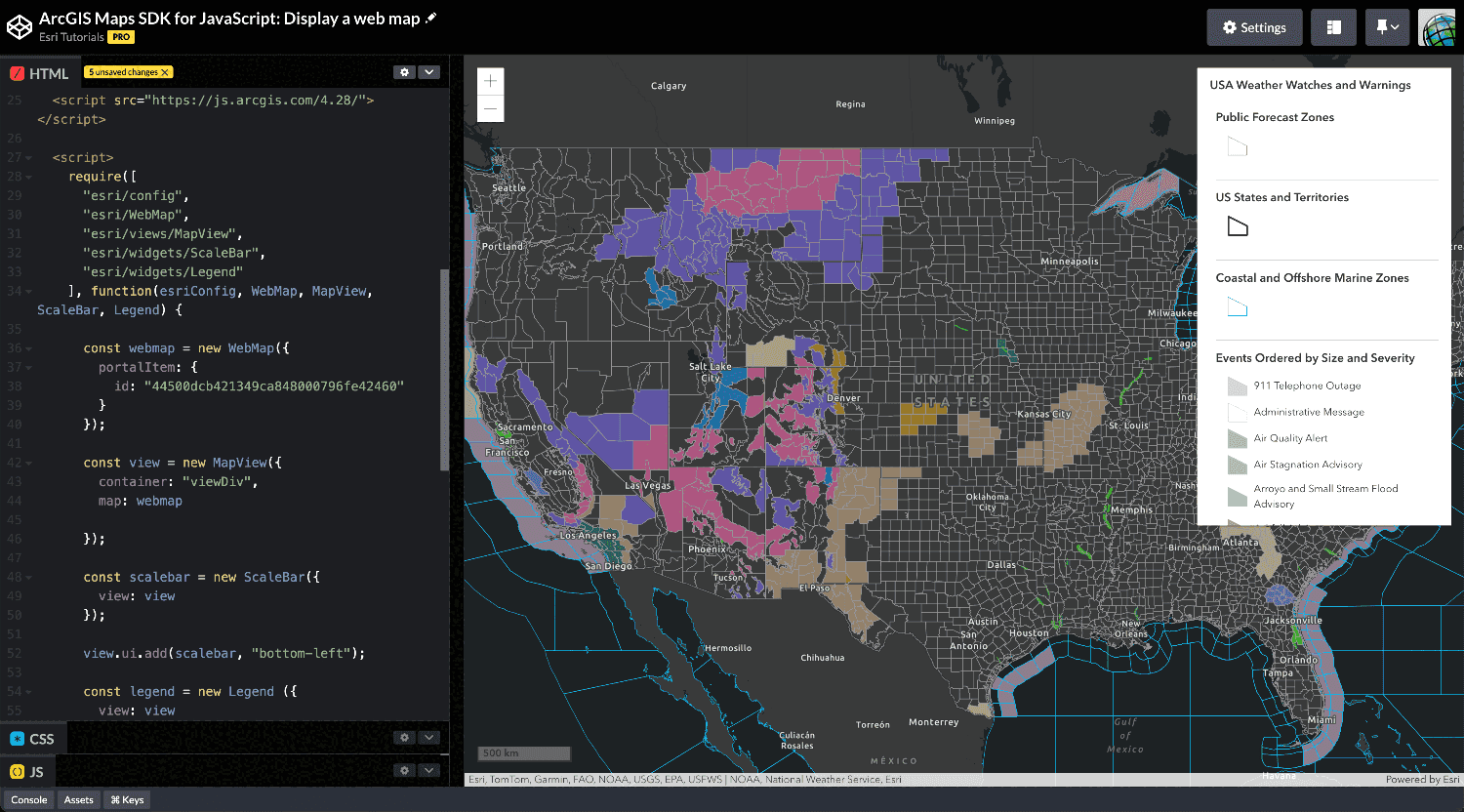Click the Console button
The width and height of the screenshot is (1464, 812).
[28, 799]
